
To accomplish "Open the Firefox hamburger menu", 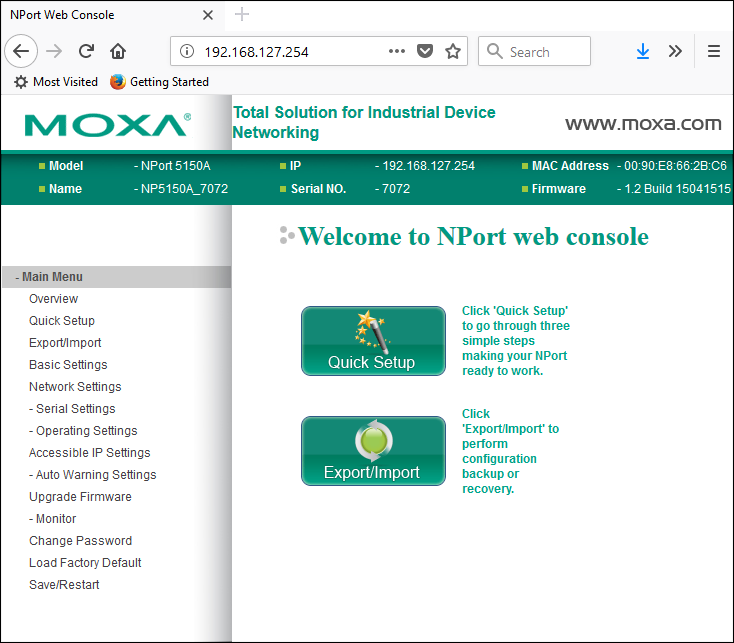I will point(713,51).
